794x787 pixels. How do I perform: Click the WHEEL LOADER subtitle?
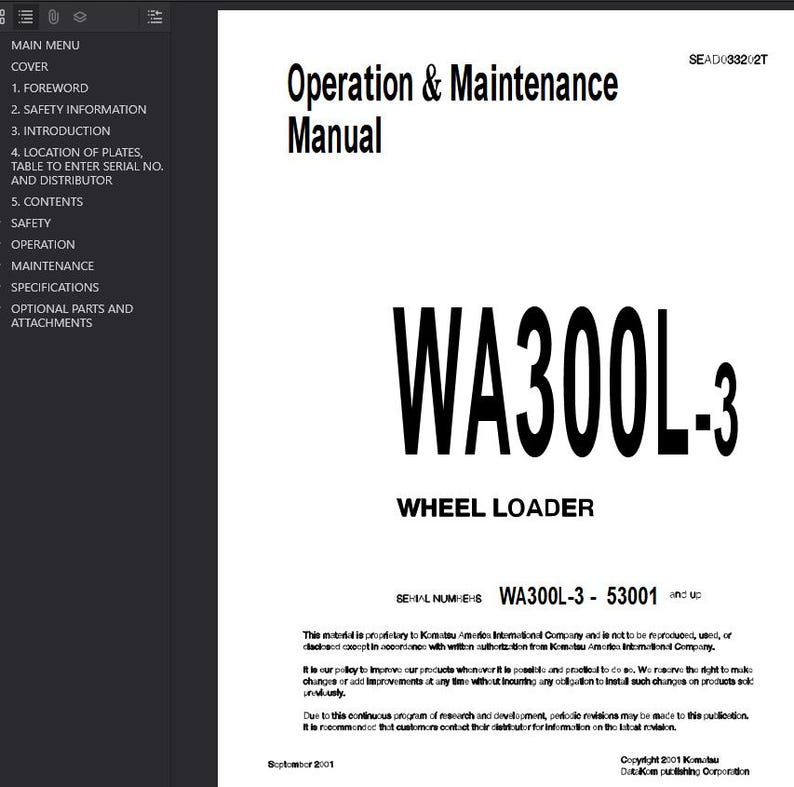point(495,508)
